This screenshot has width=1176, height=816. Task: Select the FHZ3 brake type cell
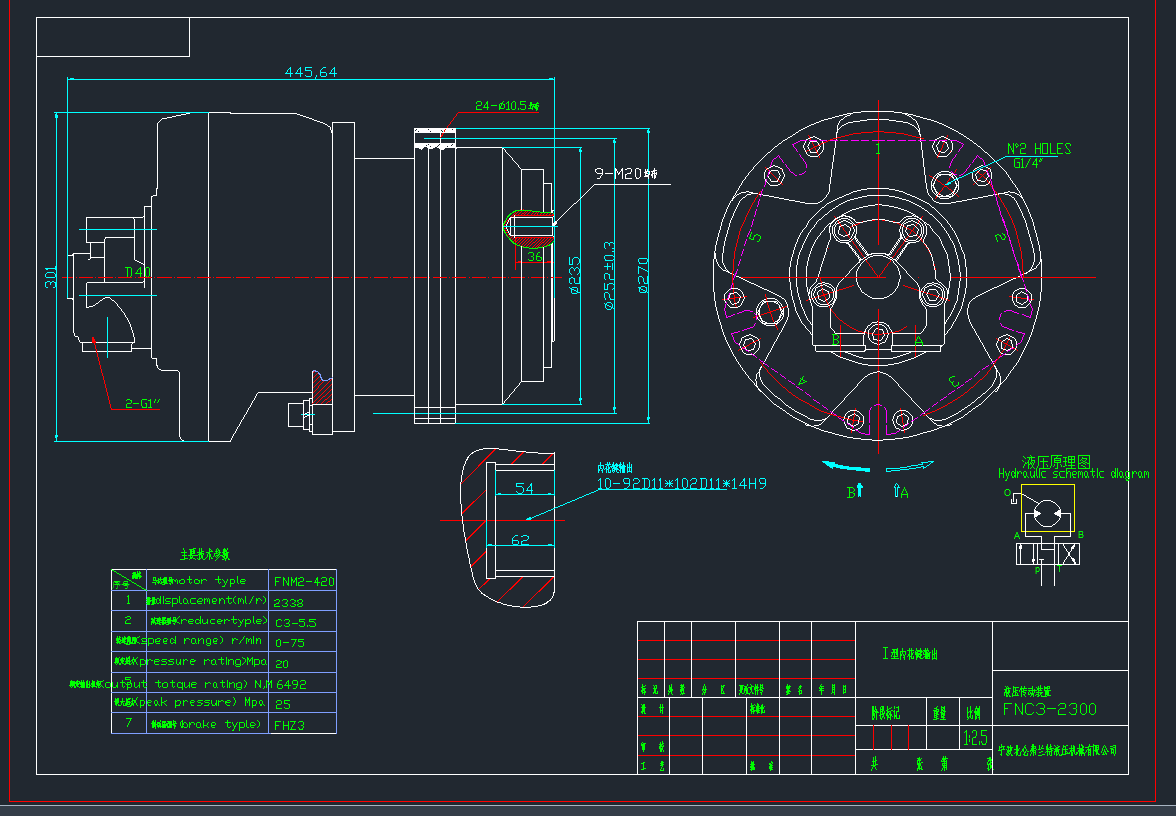(x=289, y=725)
